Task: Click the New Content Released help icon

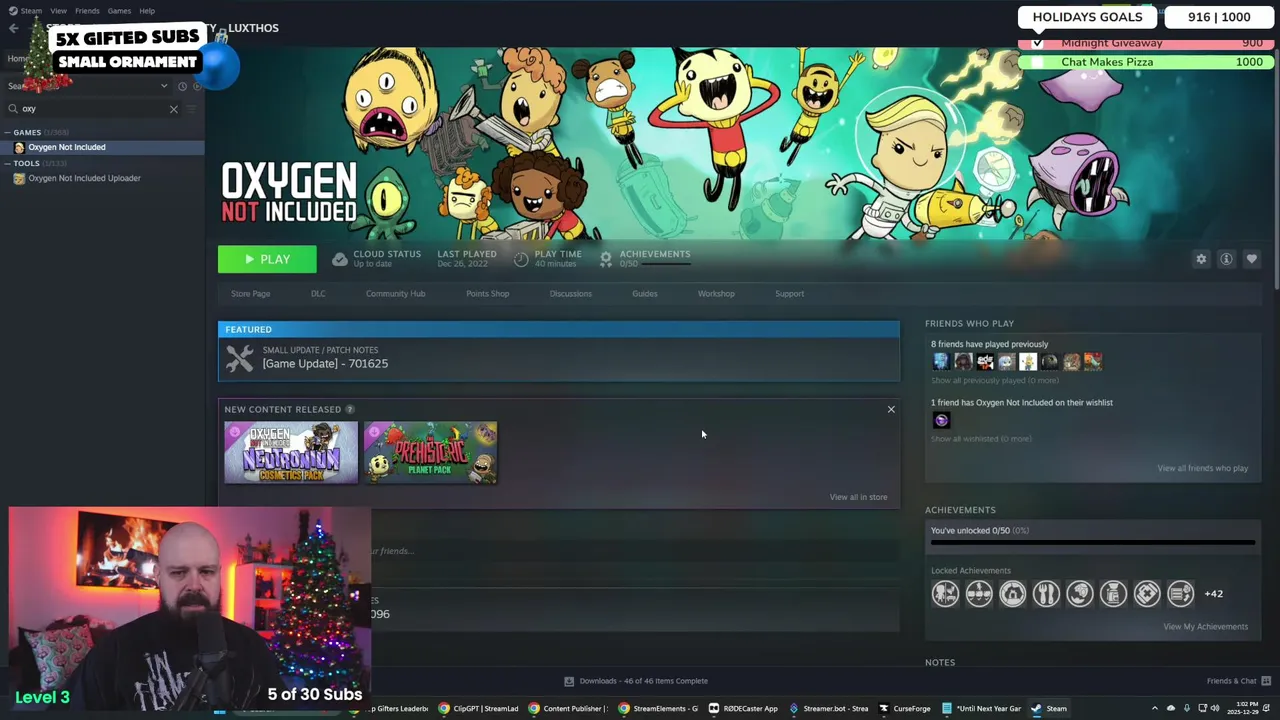Action: coord(349,409)
